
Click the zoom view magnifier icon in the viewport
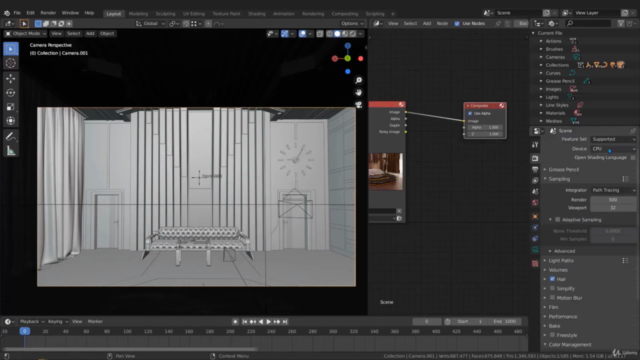(x=358, y=80)
